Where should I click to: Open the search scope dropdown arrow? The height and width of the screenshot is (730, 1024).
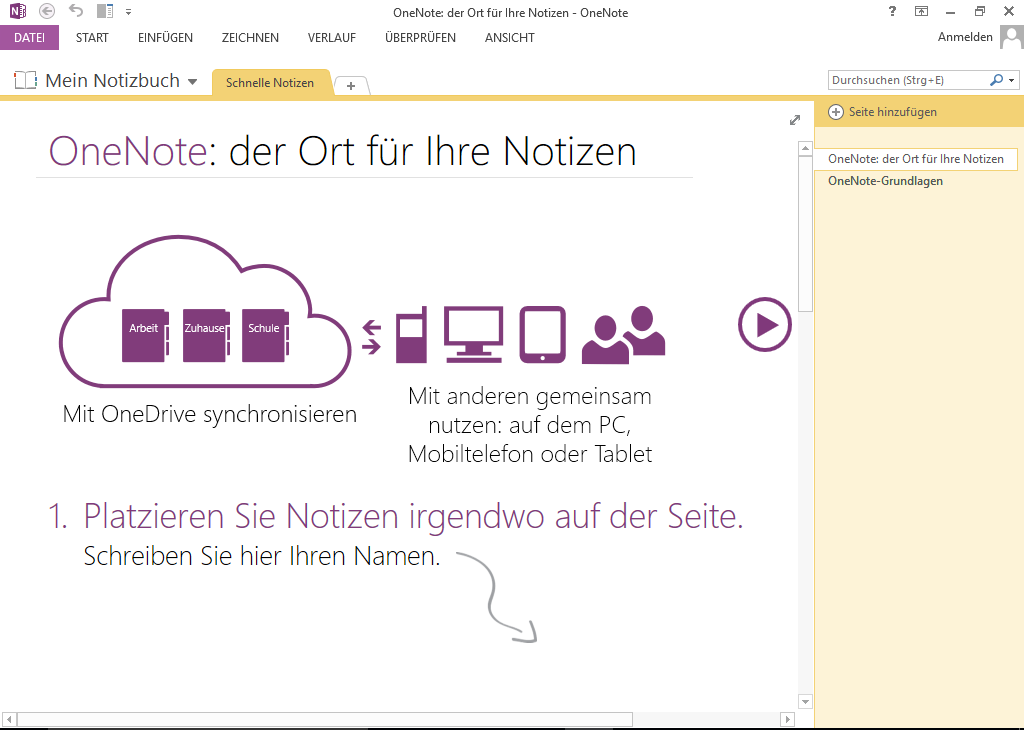(1012, 80)
